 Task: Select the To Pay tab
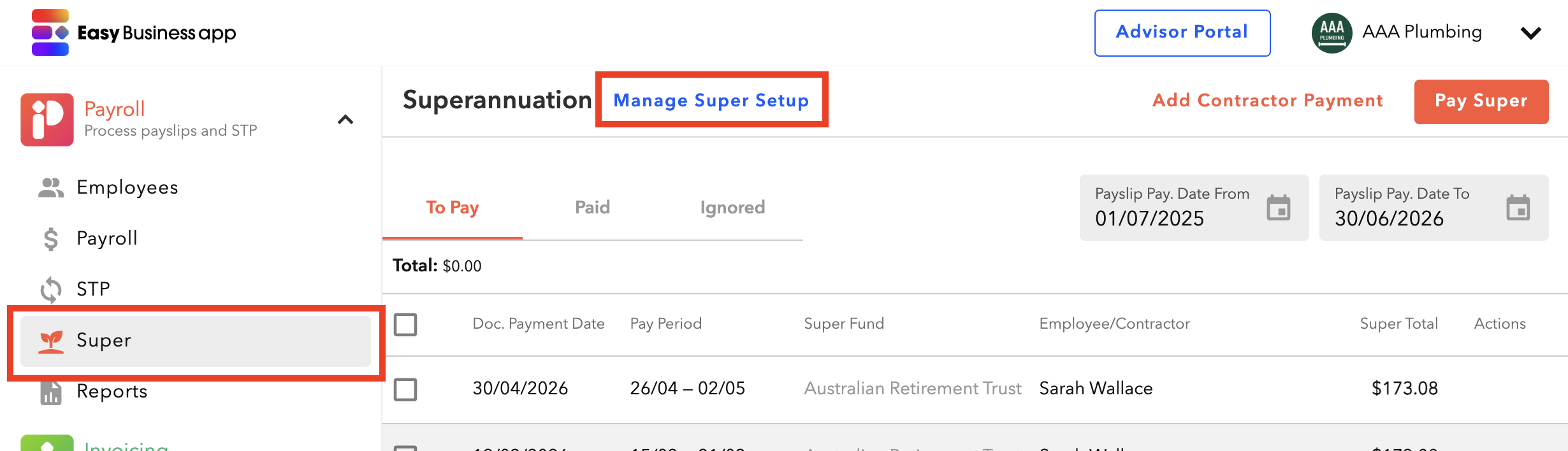(x=453, y=208)
